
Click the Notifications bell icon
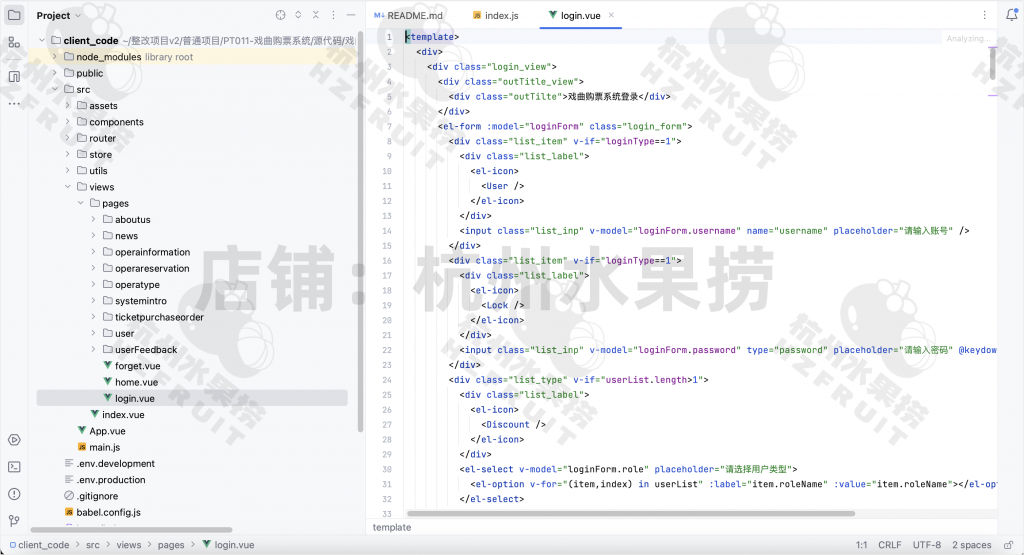coord(1011,15)
